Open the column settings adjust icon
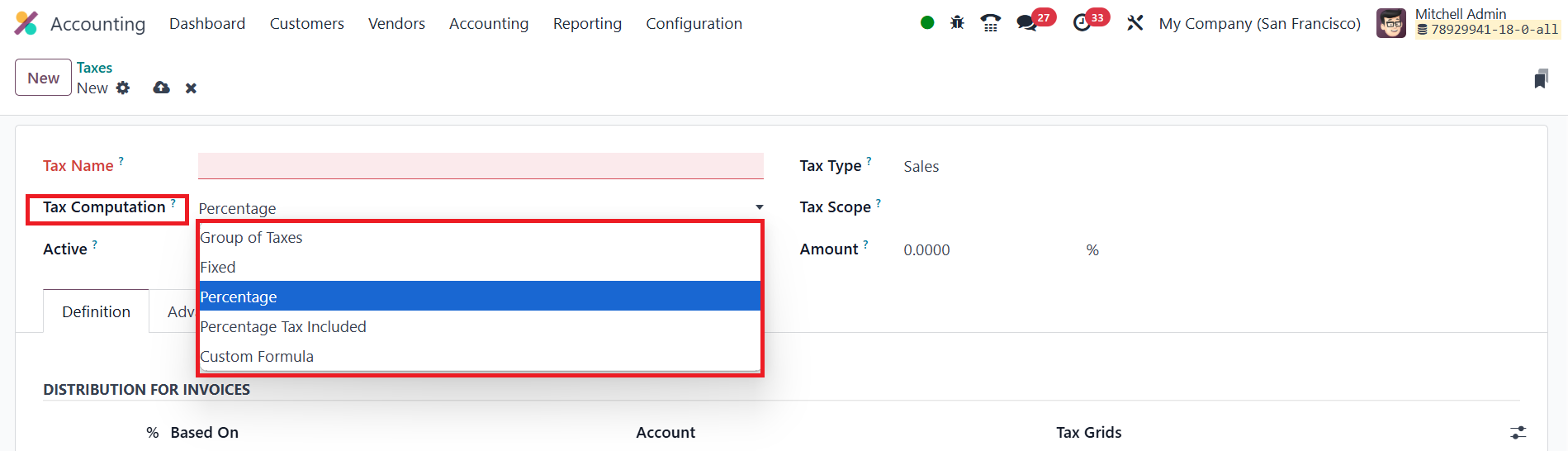The image size is (1568, 451). click(1518, 432)
